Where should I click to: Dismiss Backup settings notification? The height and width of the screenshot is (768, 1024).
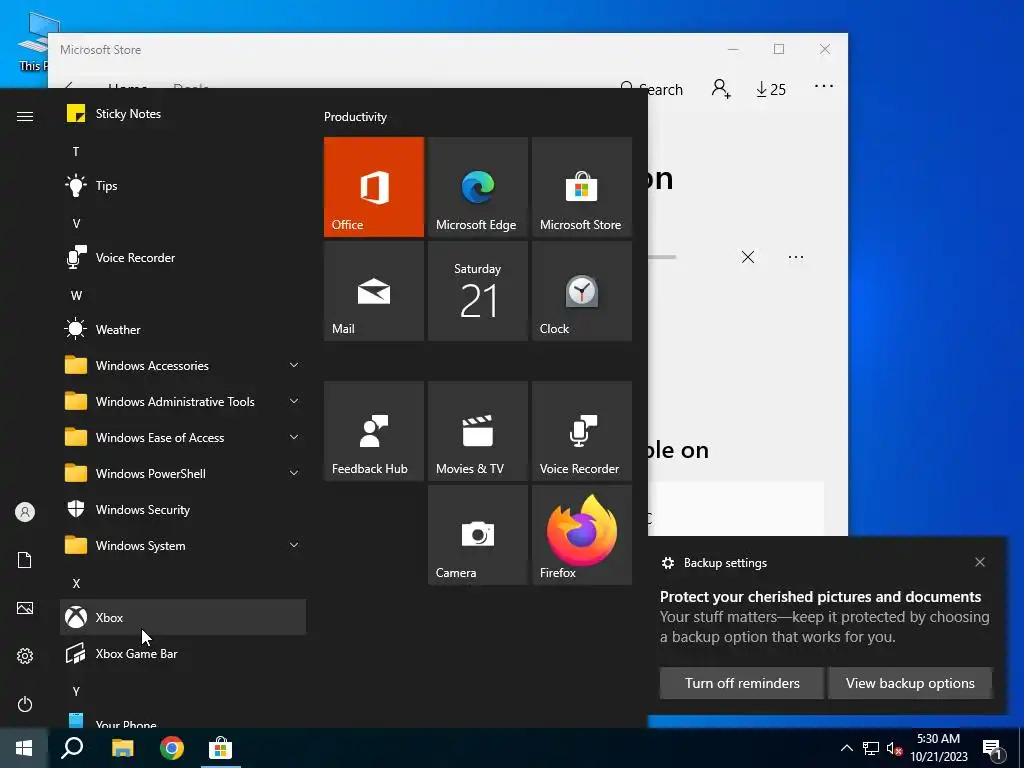click(x=980, y=562)
